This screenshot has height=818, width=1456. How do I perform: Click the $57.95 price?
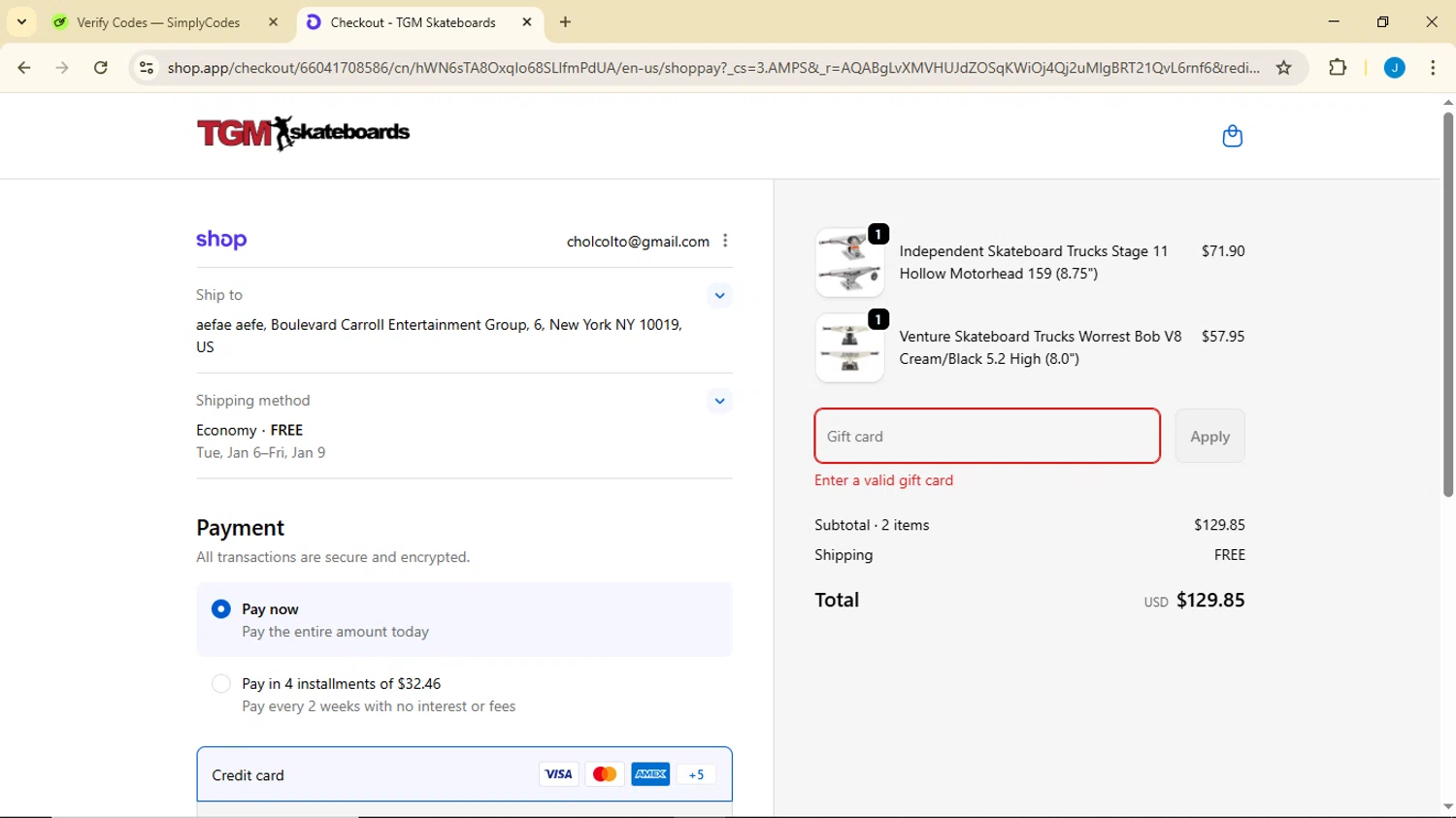(1223, 337)
